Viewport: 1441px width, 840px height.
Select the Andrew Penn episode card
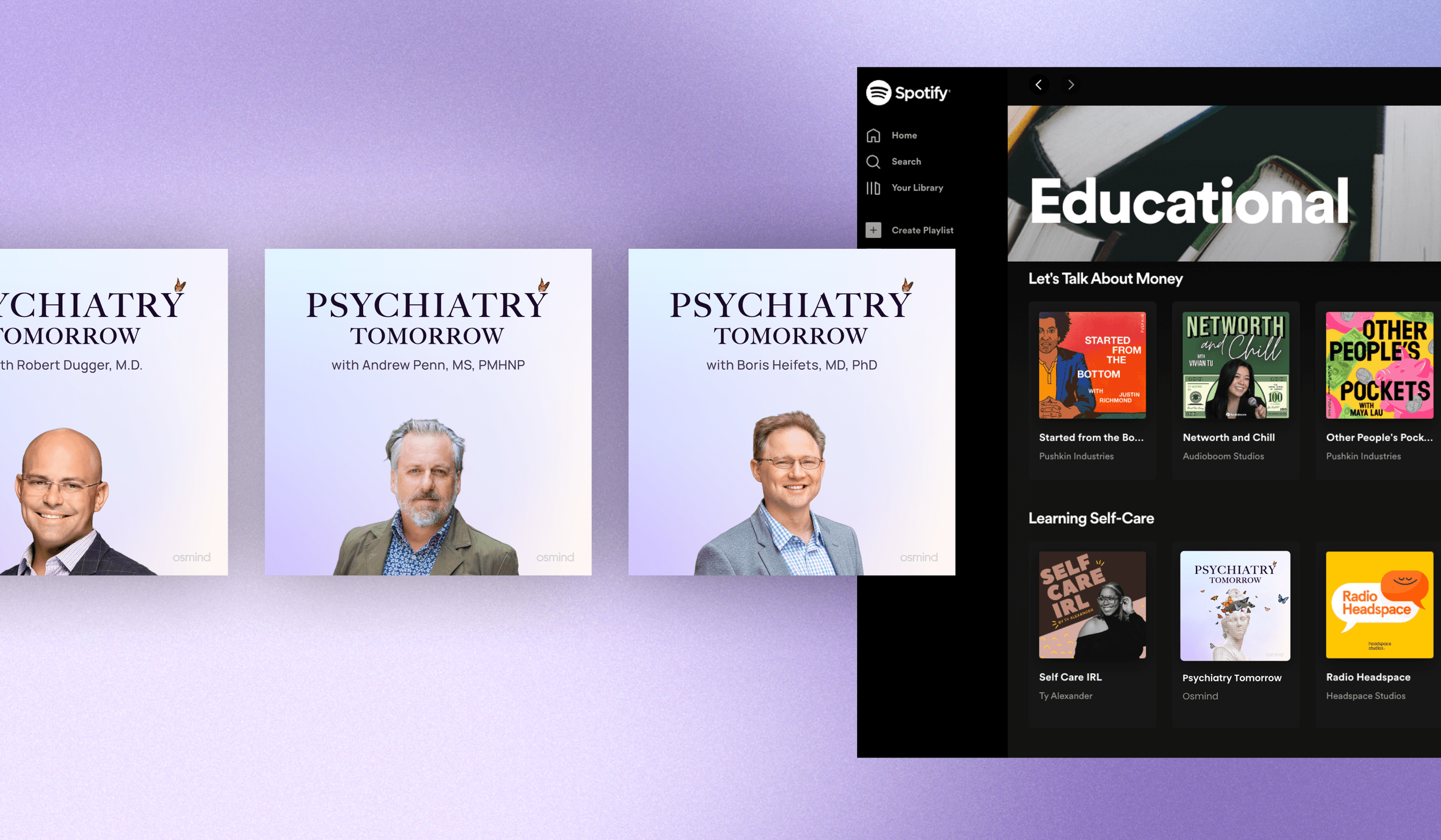point(428,412)
